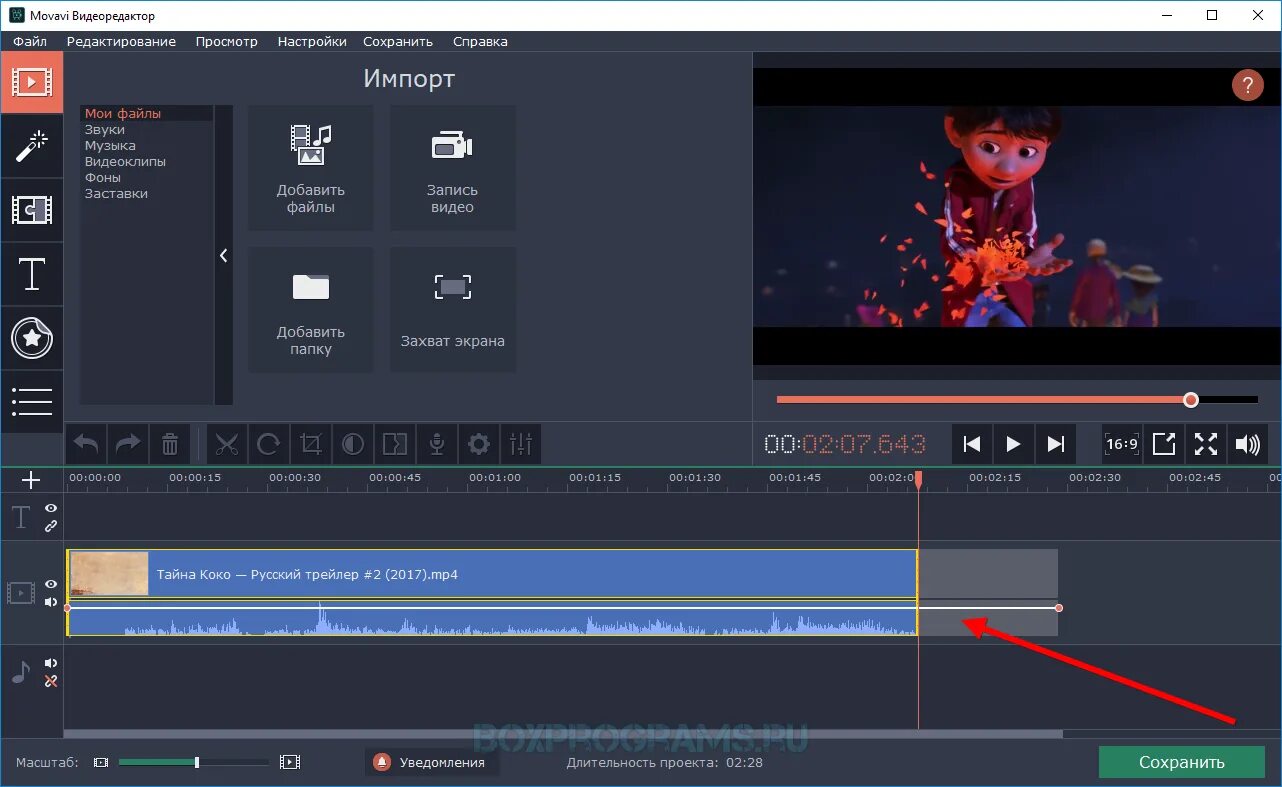Open the Уведомления notifications button
Screen dimensions: 1282x787
(431, 762)
